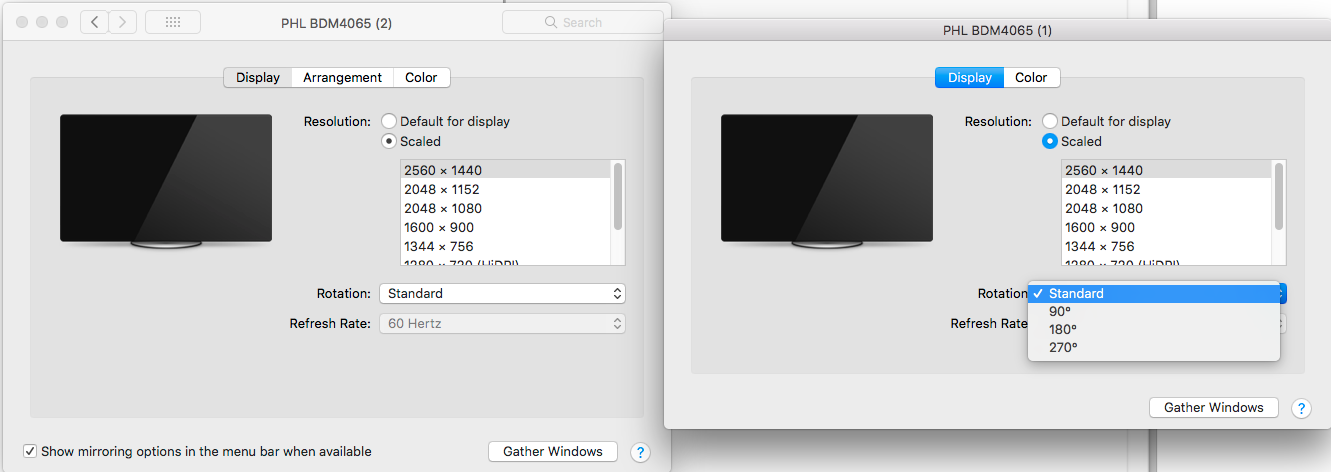Image resolution: width=1331 pixels, height=472 pixels.
Task: Open the disabled Refresh Rate dropdown in window (2)
Action: tap(502, 323)
